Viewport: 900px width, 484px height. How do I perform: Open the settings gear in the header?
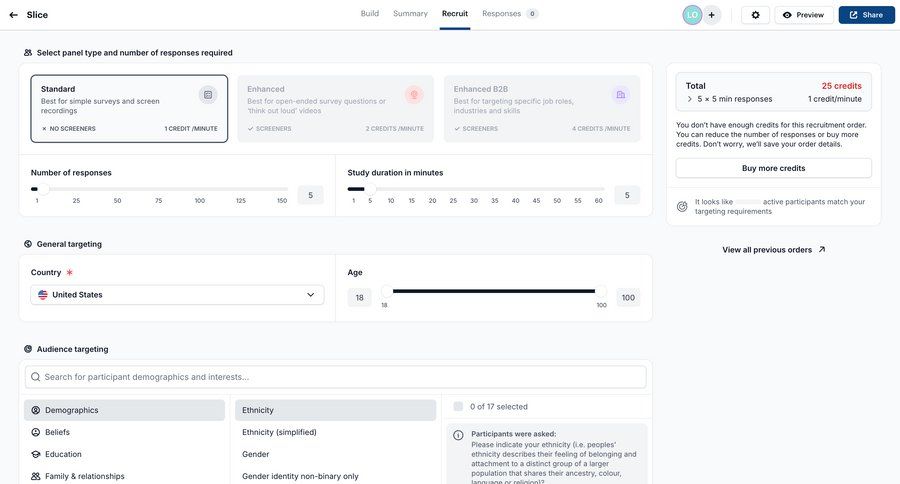pyautogui.click(x=755, y=15)
